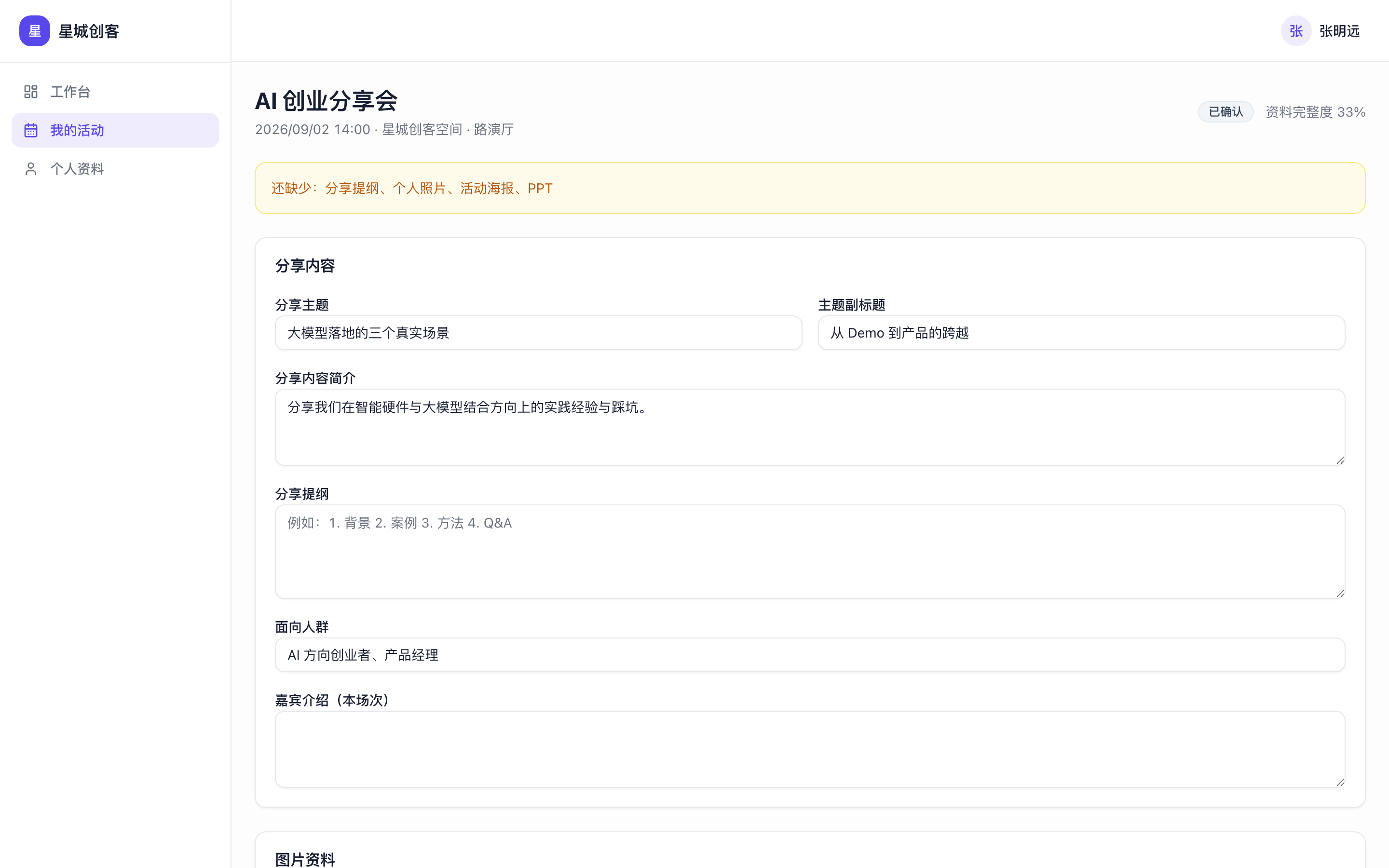Viewport: 1389px width, 868px height.
Task: Focus the 分享主题 input field
Action: point(538,333)
